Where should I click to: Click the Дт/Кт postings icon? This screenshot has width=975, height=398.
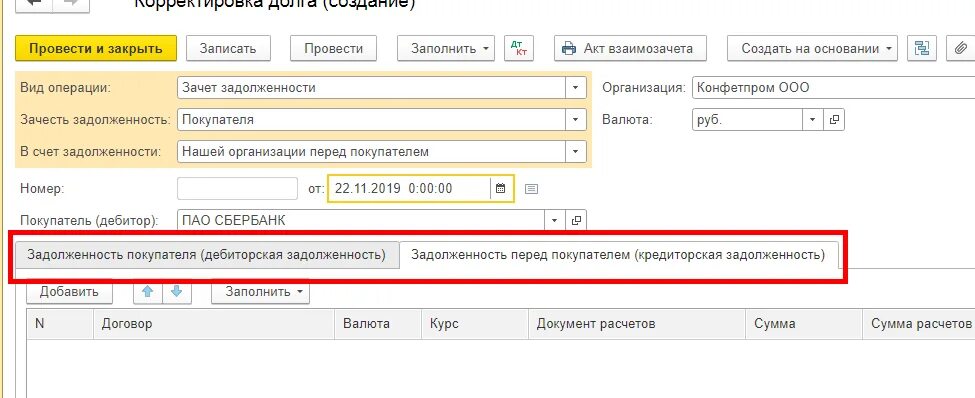pos(519,48)
